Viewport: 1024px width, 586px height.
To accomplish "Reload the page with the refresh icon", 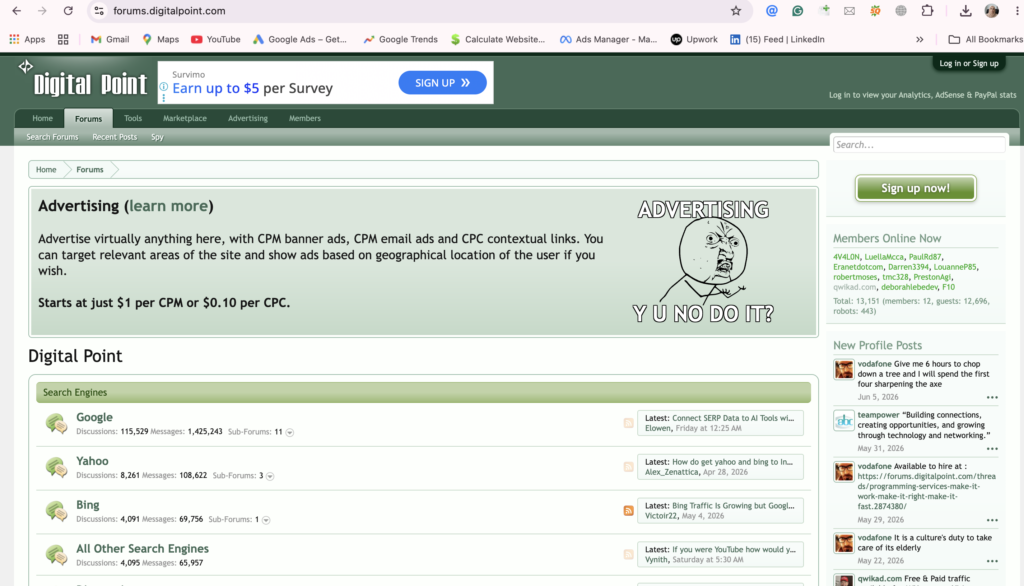I will 68,10.
